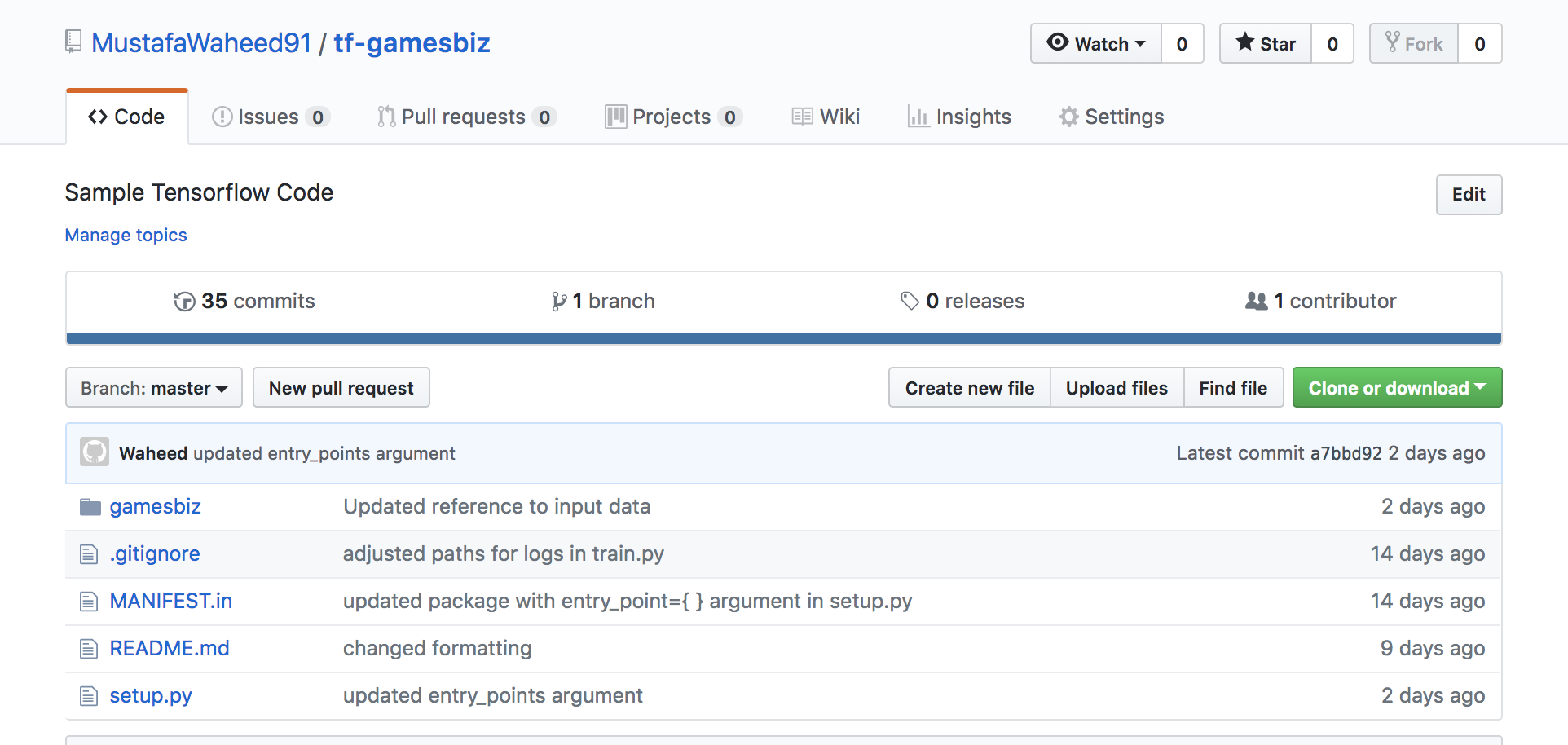Click the people icon beside 1 contributor
1568x745 pixels.
[1257, 301]
